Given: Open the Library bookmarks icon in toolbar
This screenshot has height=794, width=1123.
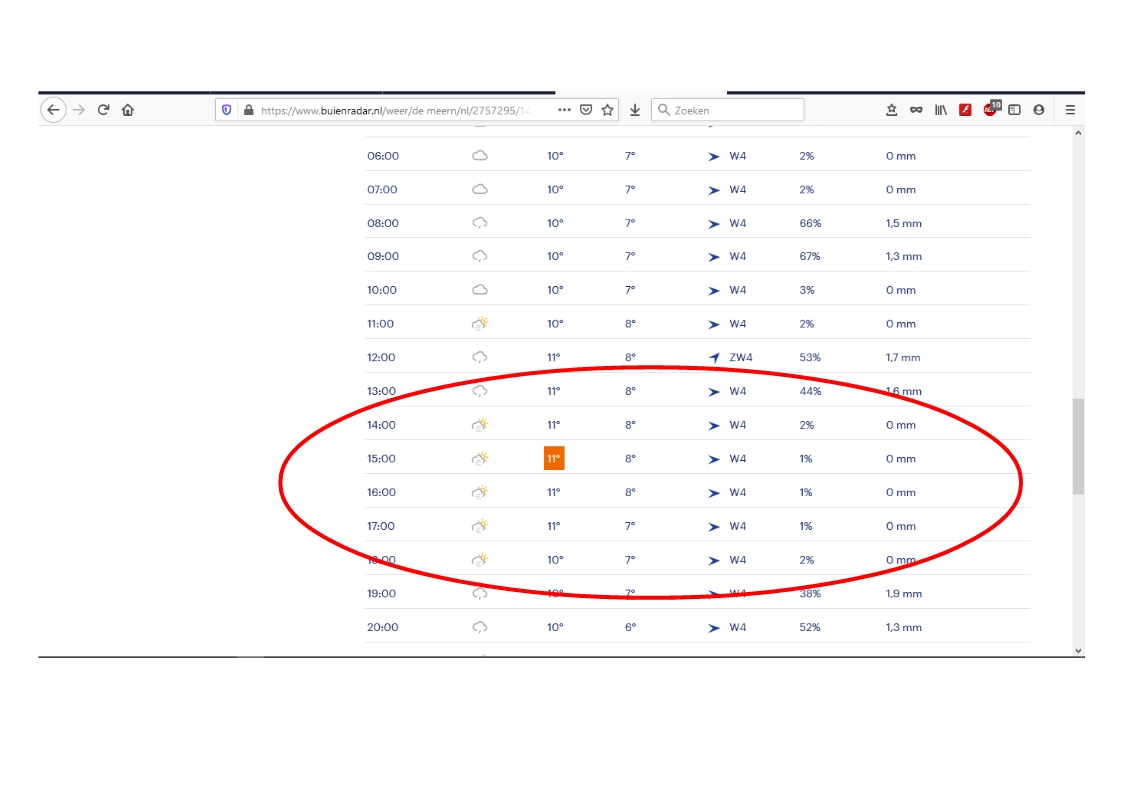Looking at the screenshot, I should (x=941, y=110).
